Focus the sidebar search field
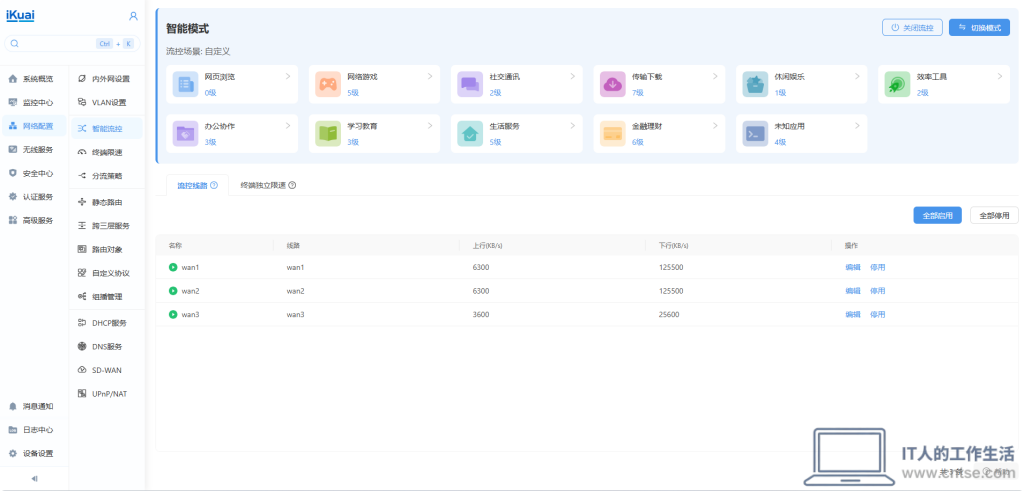The height and width of the screenshot is (491, 1024). 72,44
